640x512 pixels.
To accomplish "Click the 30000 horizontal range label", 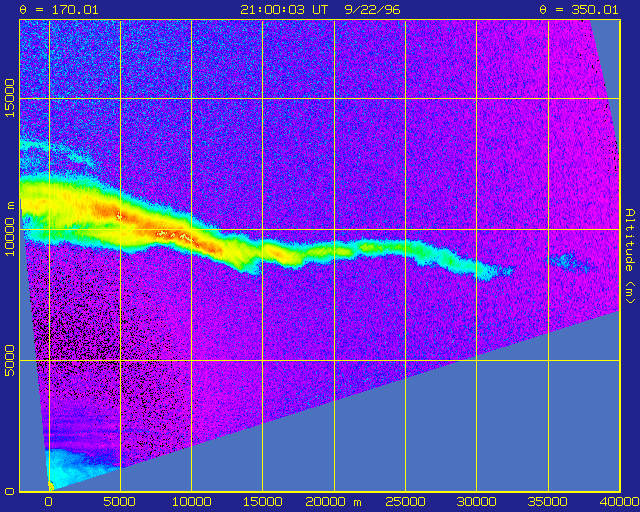I will coord(476,502).
